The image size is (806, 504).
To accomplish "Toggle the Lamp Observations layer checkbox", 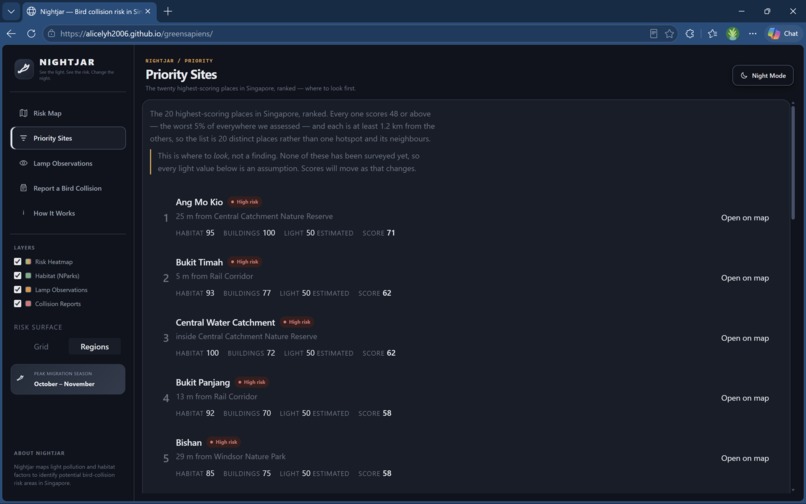I will [17, 290].
